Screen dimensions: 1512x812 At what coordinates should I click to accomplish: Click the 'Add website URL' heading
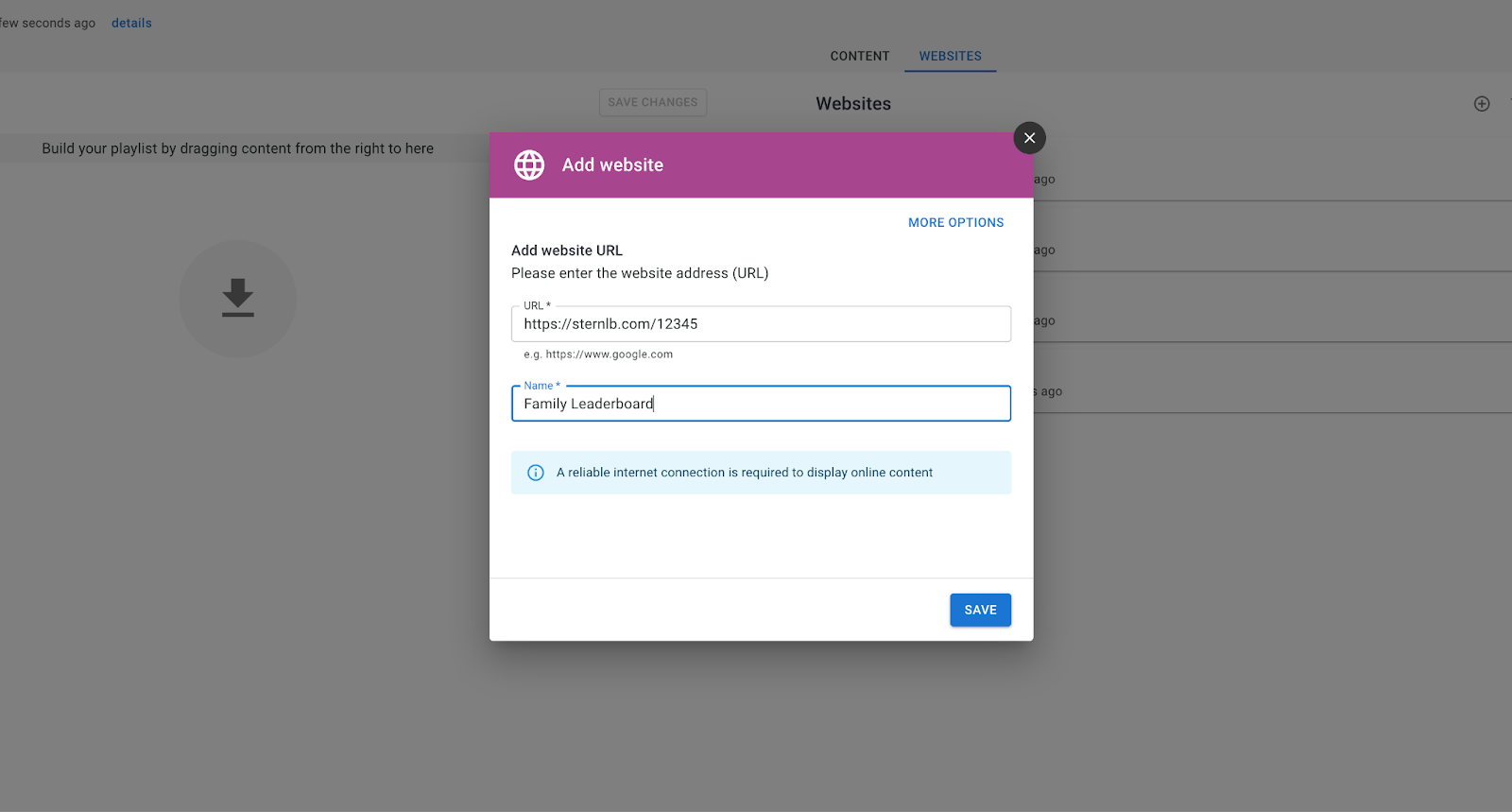click(567, 251)
